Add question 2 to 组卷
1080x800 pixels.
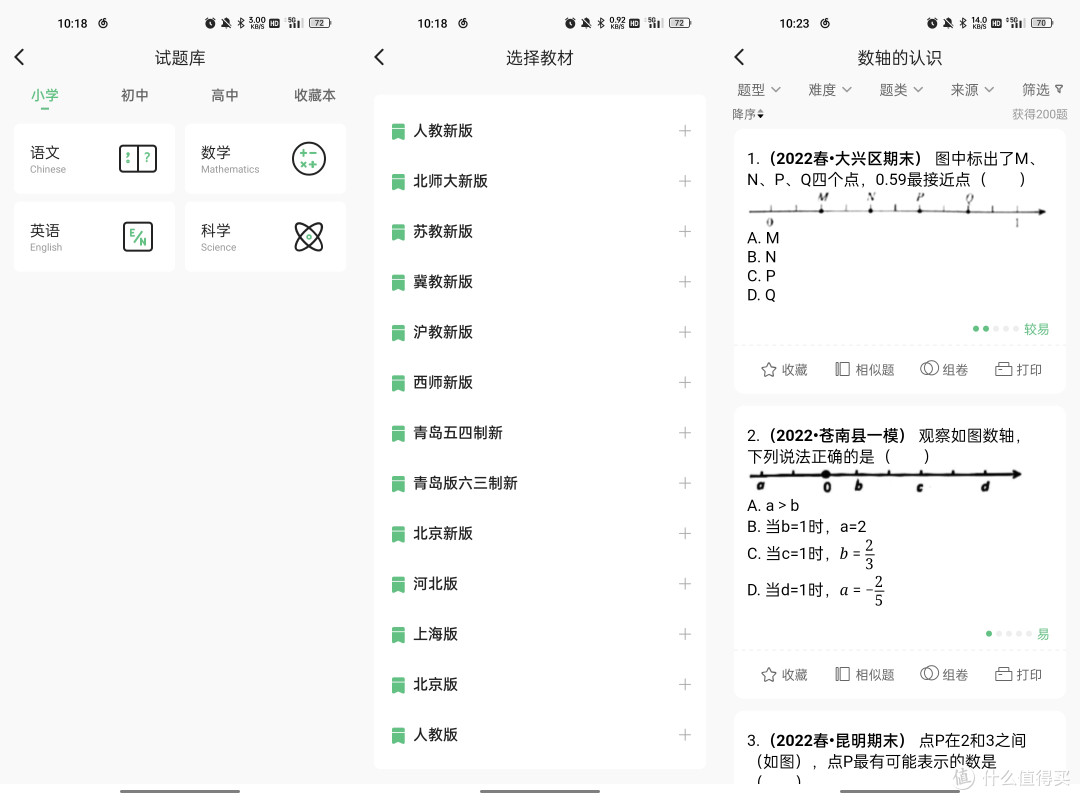(x=944, y=674)
